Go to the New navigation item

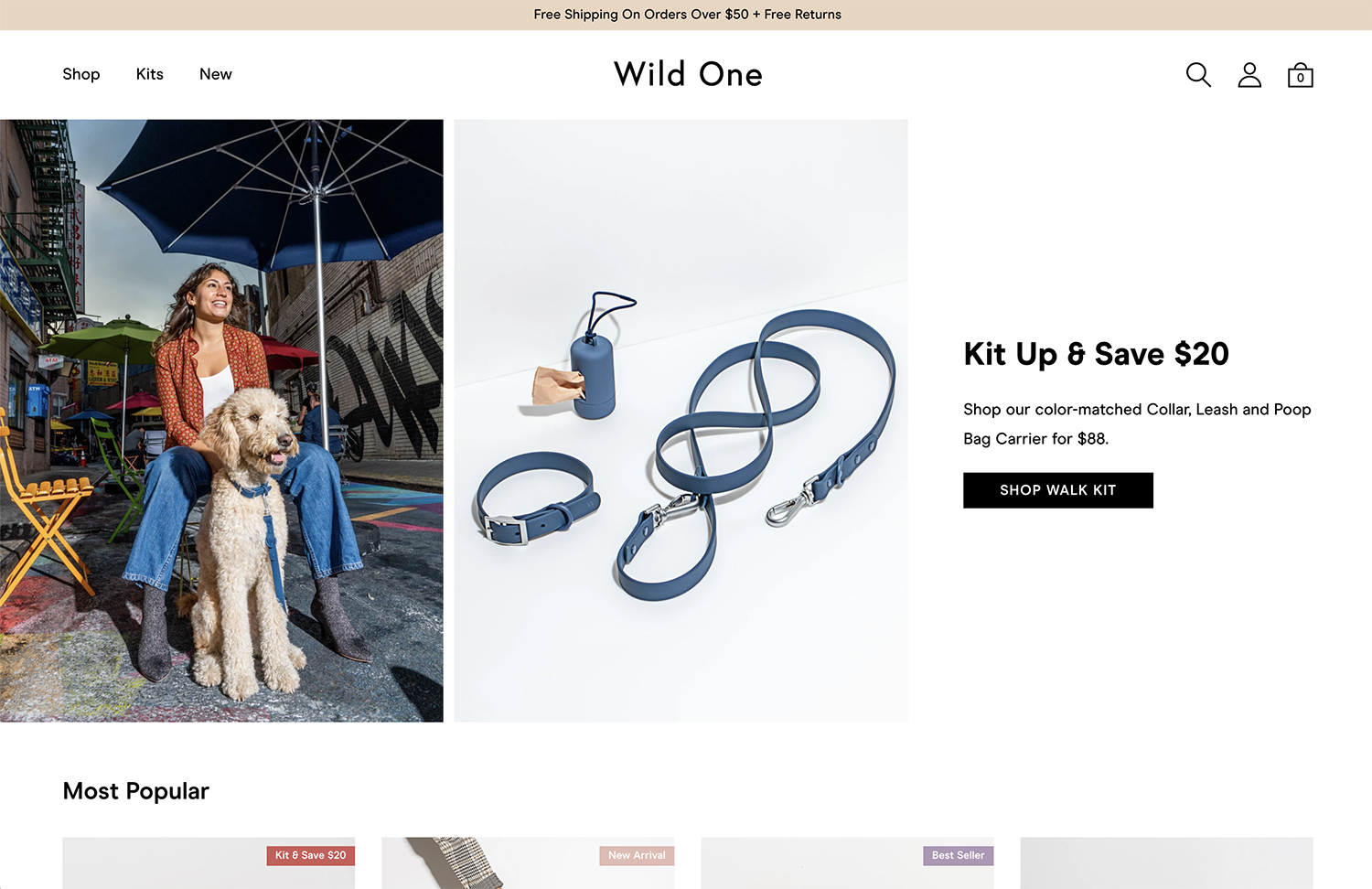[216, 74]
